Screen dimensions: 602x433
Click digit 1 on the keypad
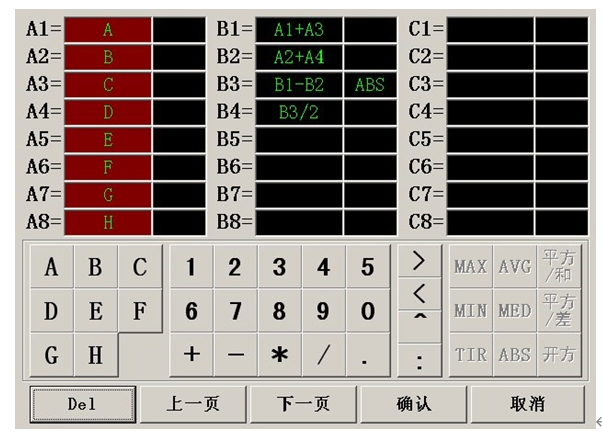pos(191,266)
